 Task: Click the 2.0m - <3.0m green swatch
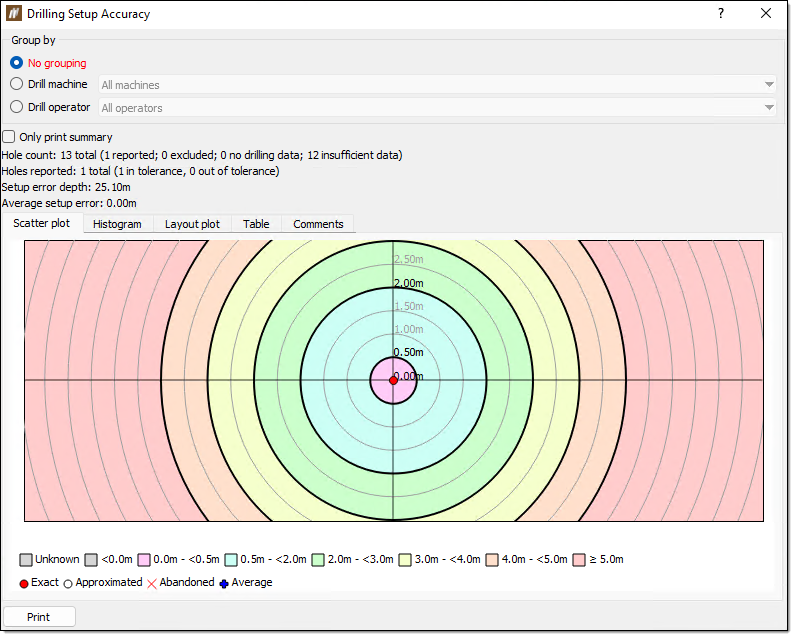pos(319,562)
